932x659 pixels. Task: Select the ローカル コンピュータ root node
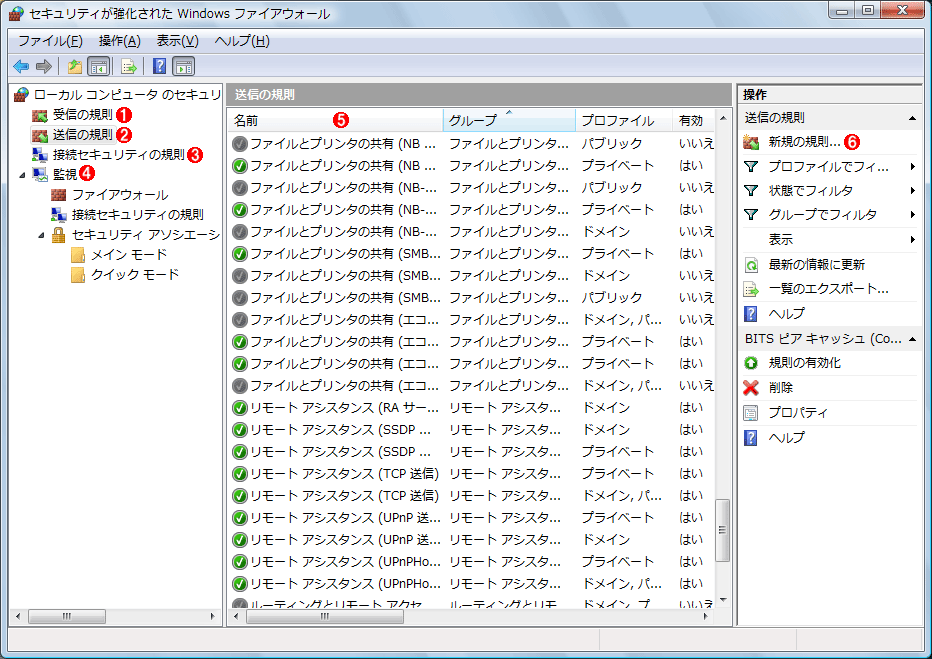coord(128,94)
